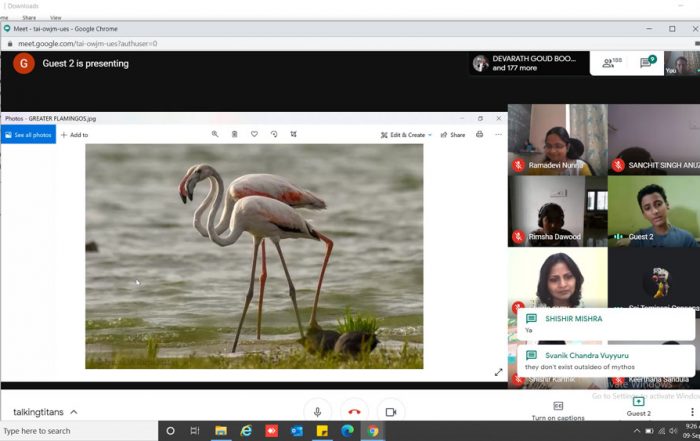Click the print icon in Photos
The image size is (700, 441).
tap(479, 134)
